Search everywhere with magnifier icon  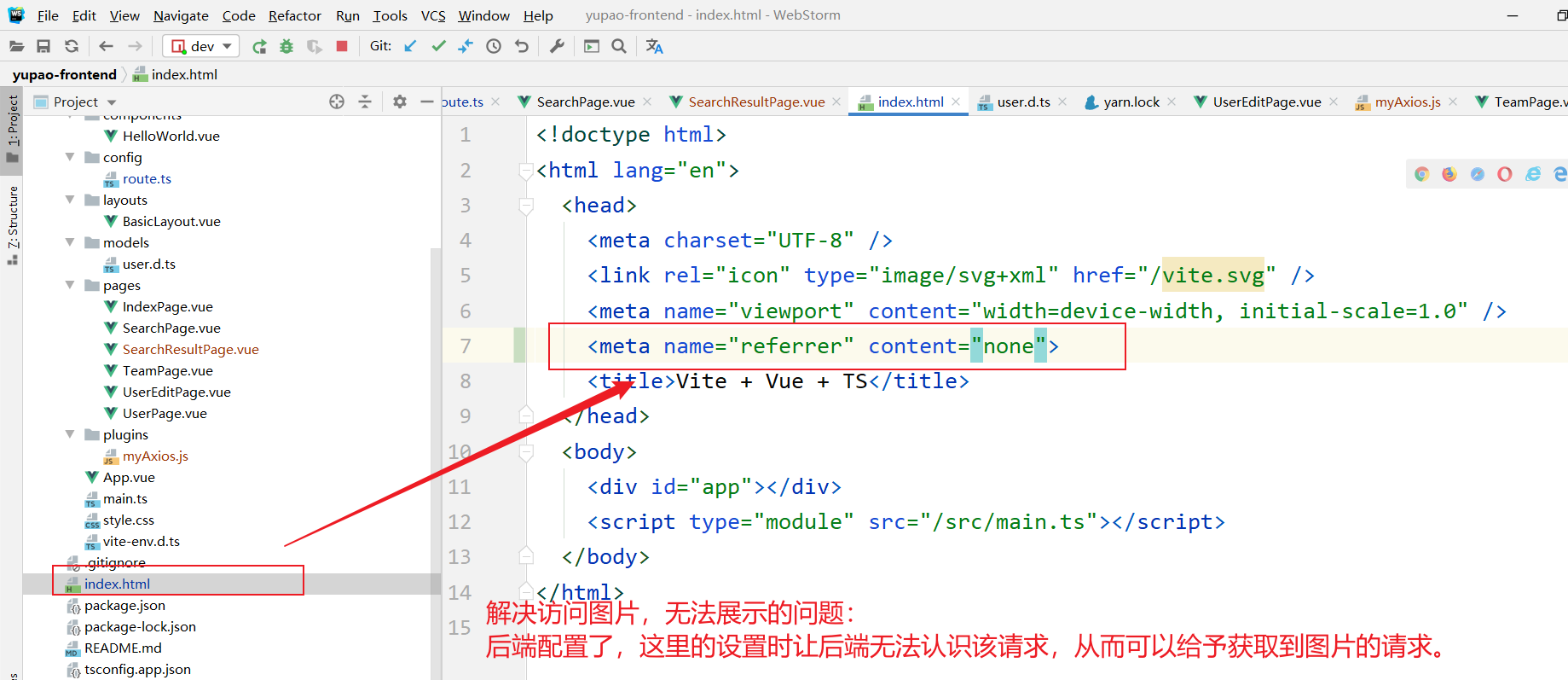(619, 46)
